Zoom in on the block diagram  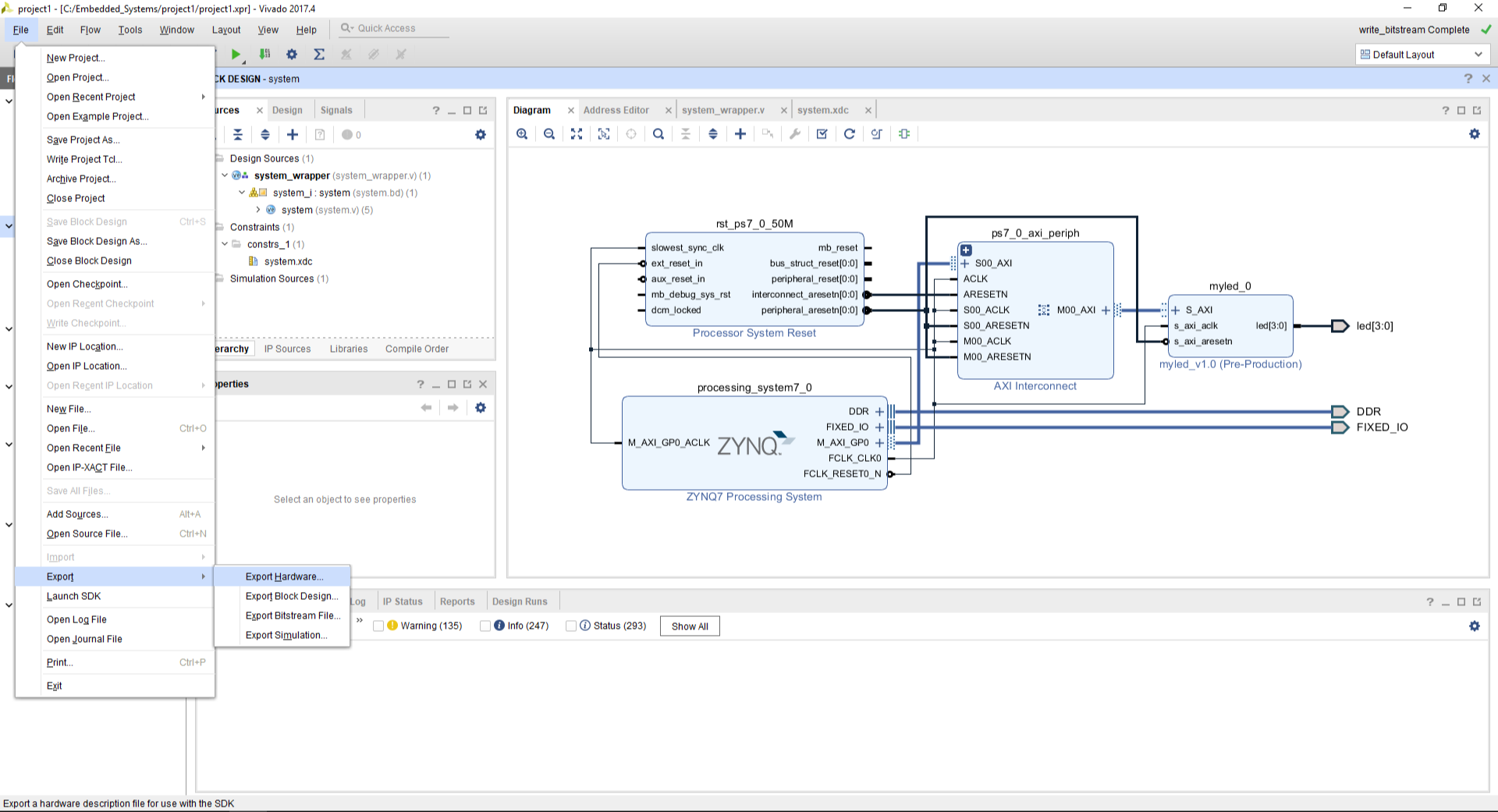point(522,134)
